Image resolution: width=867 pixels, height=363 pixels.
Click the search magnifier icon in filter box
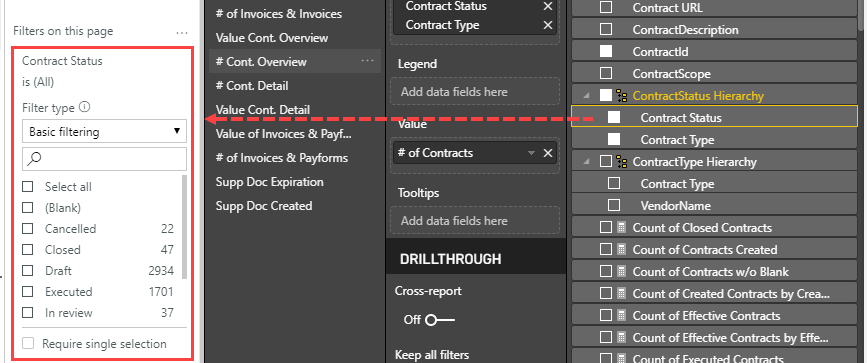coord(34,159)
